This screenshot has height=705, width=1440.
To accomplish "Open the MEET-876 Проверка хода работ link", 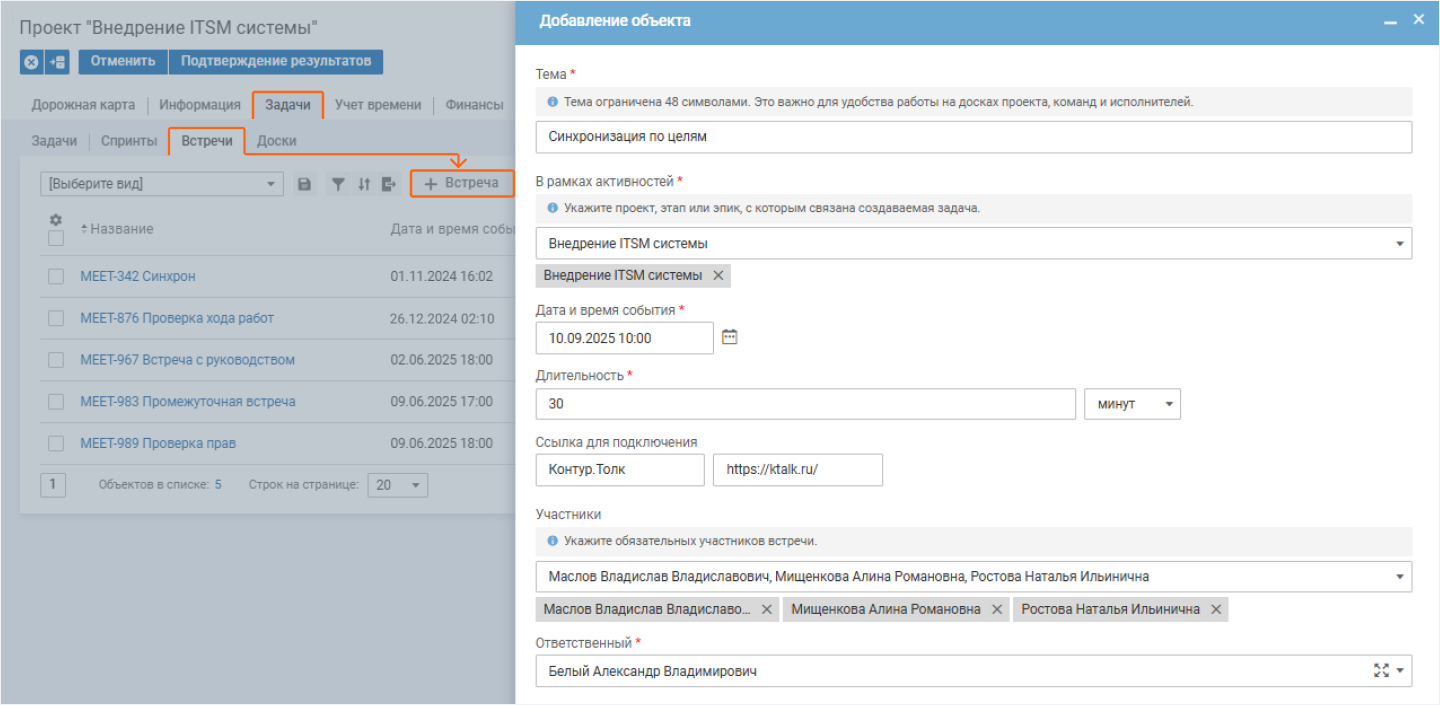I will [177, 318].
